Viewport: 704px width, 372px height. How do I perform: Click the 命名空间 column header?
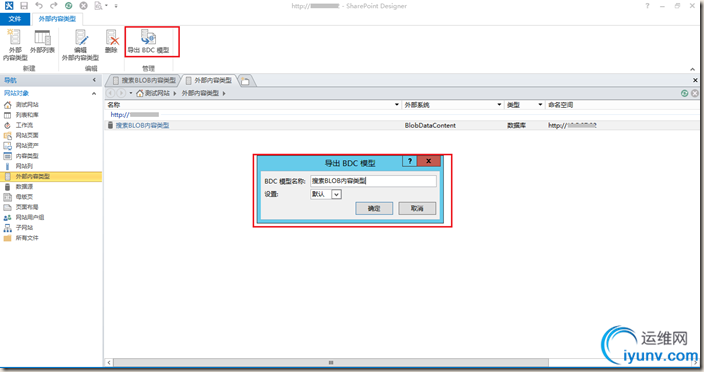560,105
